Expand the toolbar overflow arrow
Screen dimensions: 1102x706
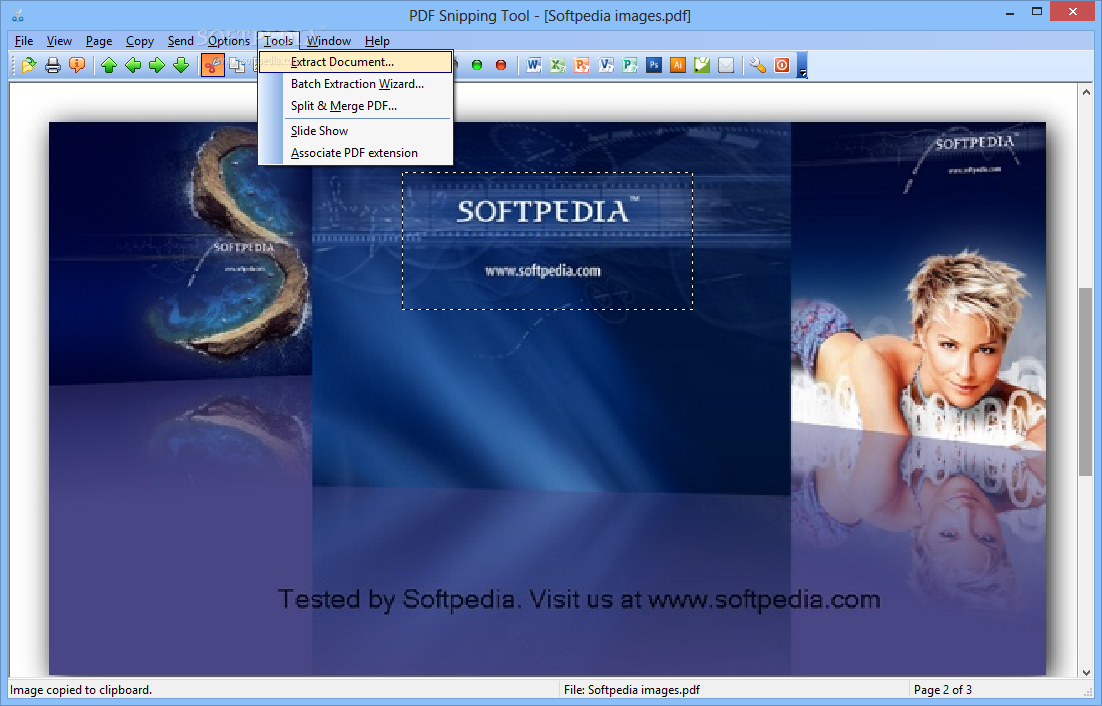[x=803, y=65]
